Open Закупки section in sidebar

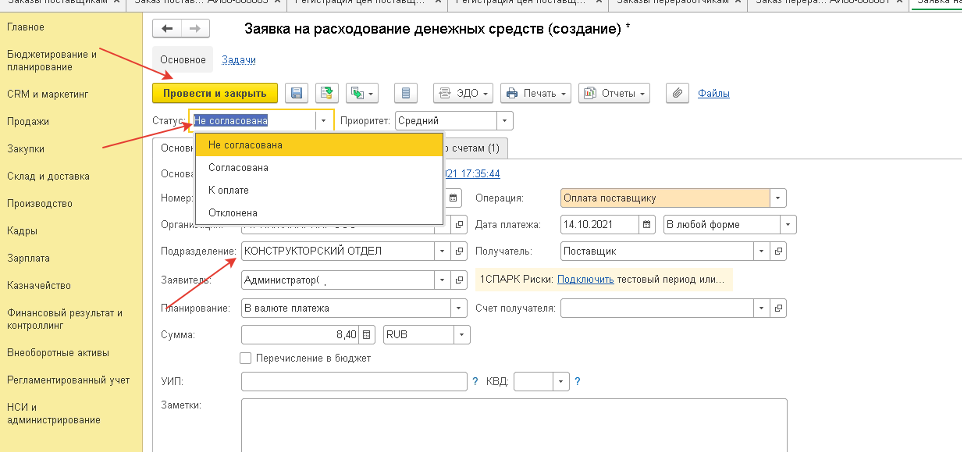point(26,148)
